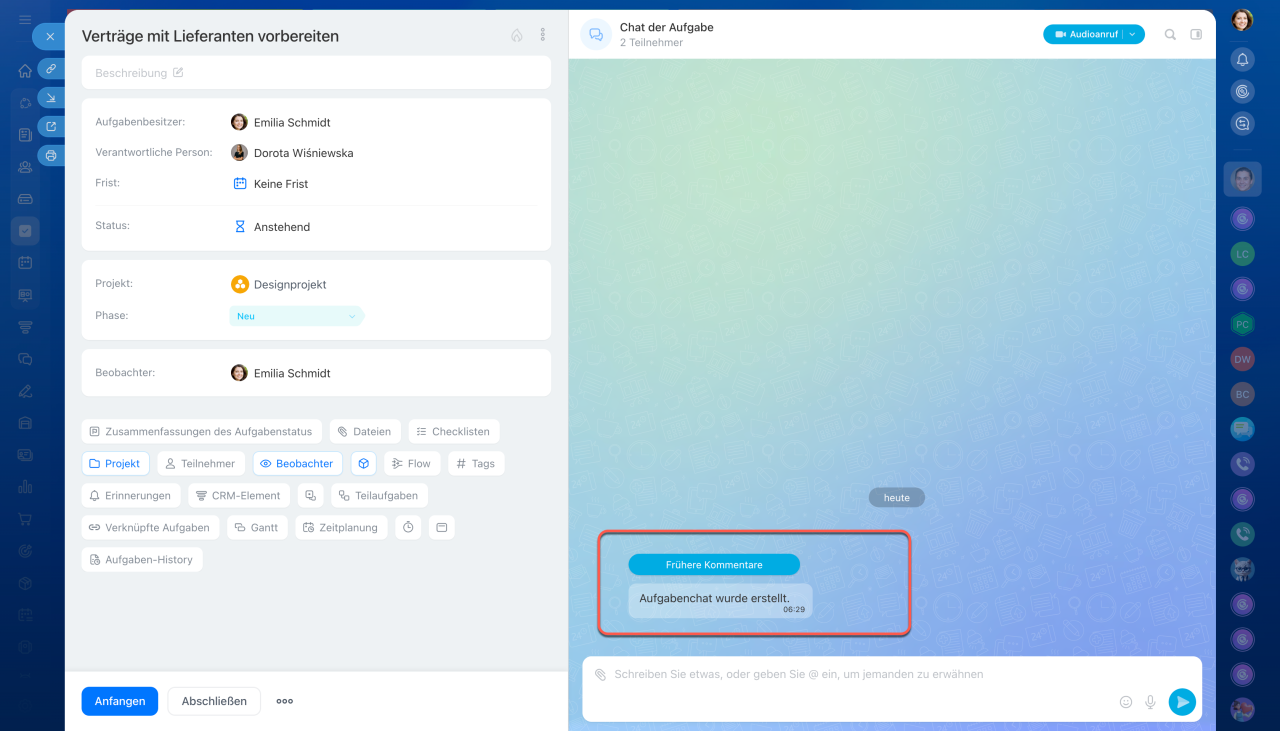
Task: Click the shopping cart icon in left sidebar
Action: 25,519
